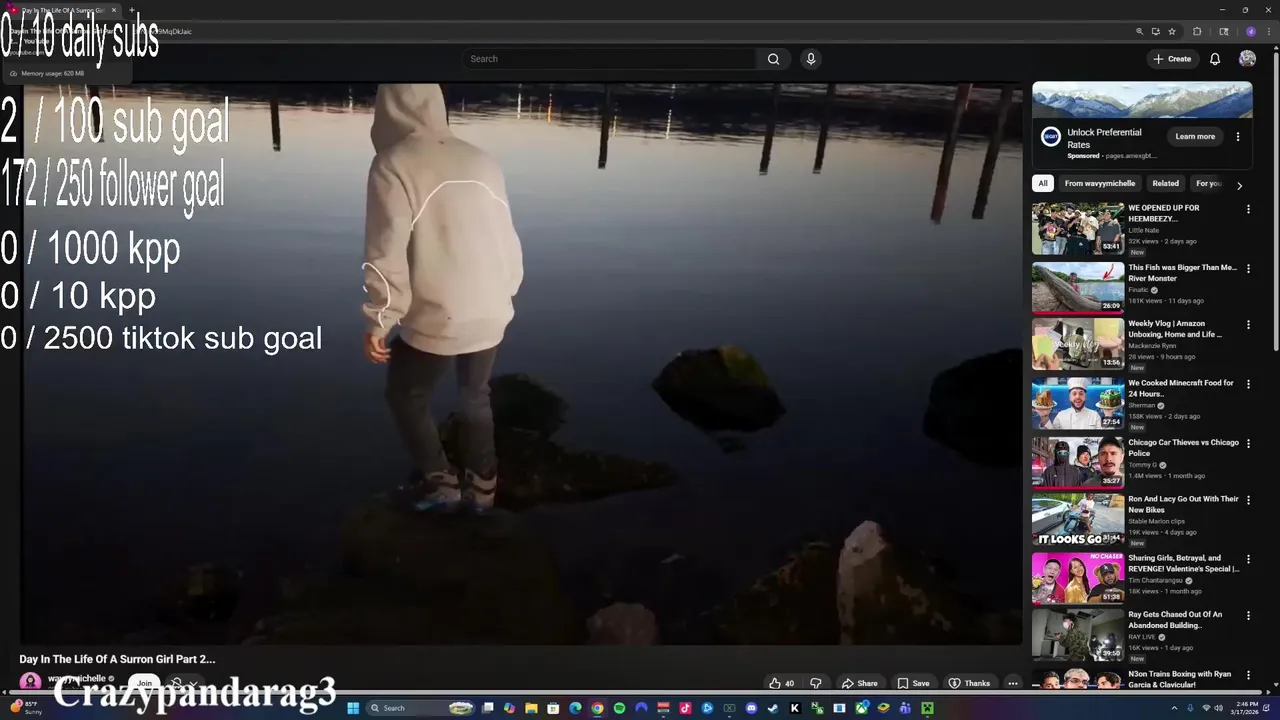
Task: Open Weekly Vlog Amazon Unboxing video title
Action: [1175, 329]
